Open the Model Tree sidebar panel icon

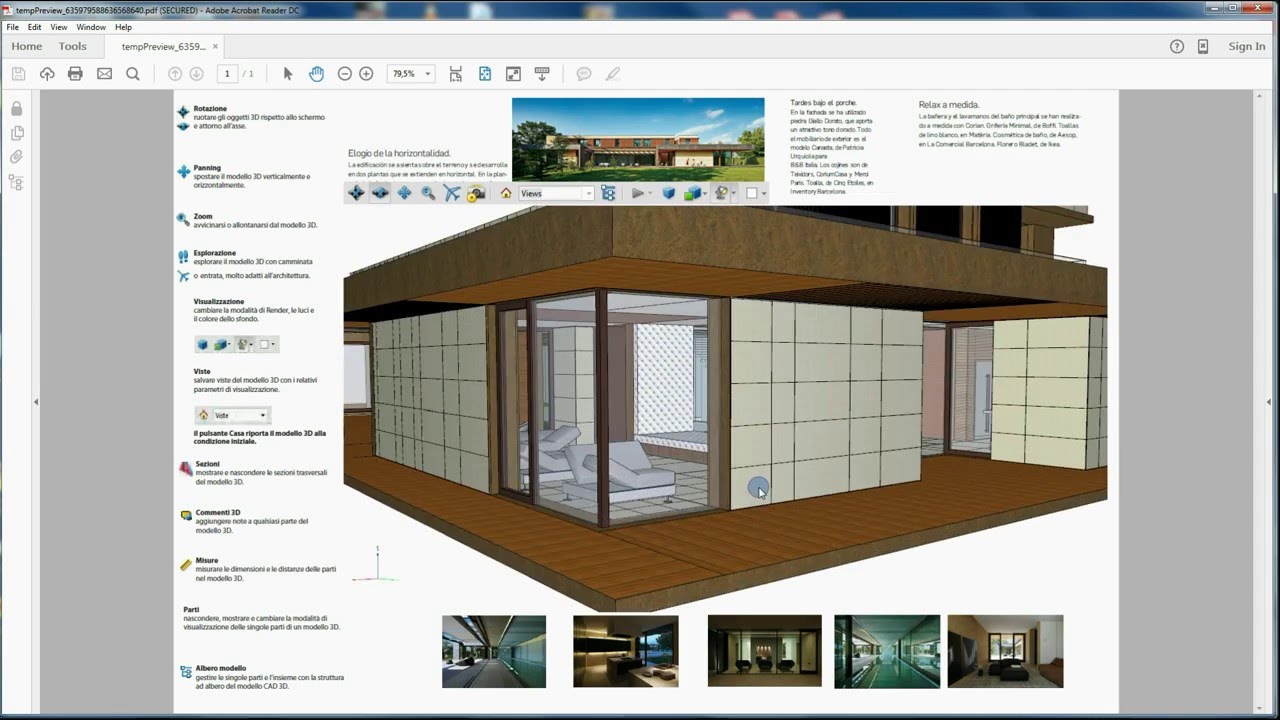(x=16, y=182)
